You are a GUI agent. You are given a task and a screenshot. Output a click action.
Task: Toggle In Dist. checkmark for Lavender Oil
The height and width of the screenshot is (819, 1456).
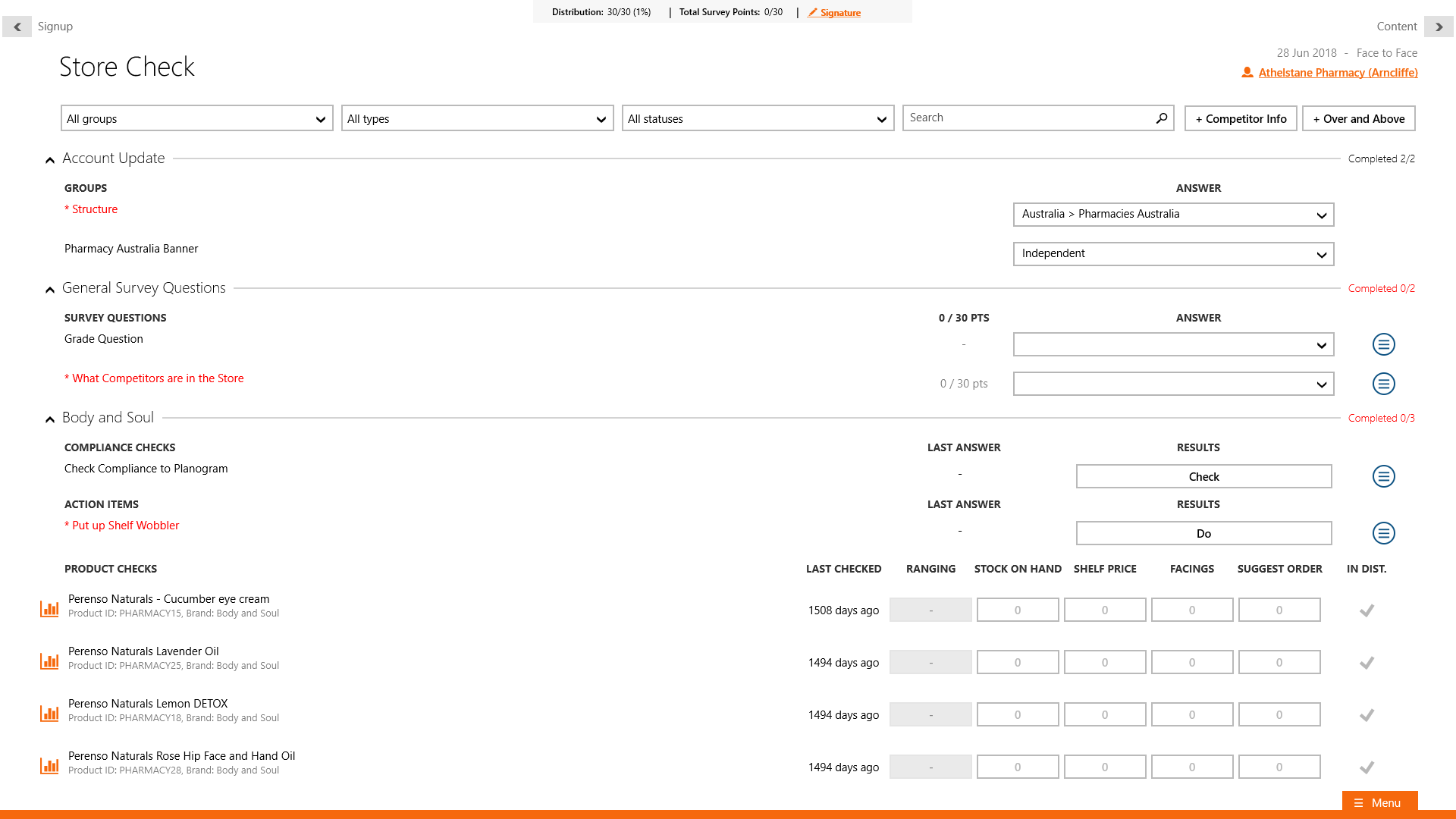(1367, 663)
